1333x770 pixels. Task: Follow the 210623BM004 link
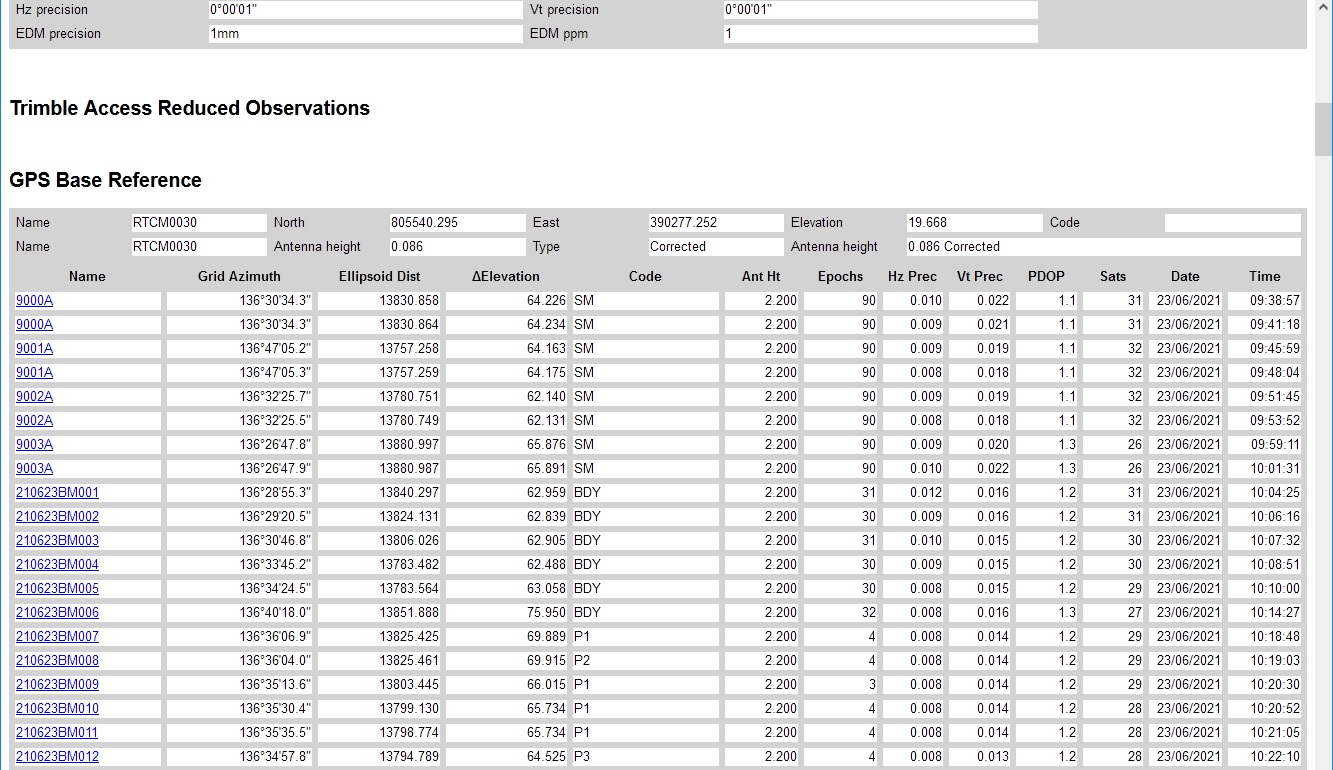(x=57, y=565)
